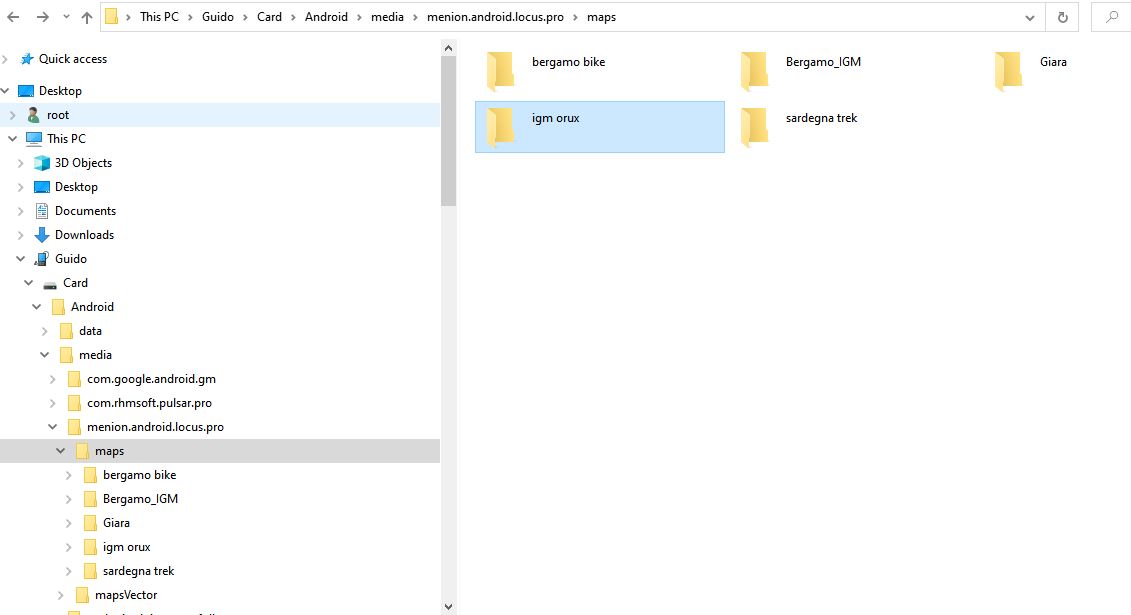Select Quick access in navigation pane

coord(72,59)
